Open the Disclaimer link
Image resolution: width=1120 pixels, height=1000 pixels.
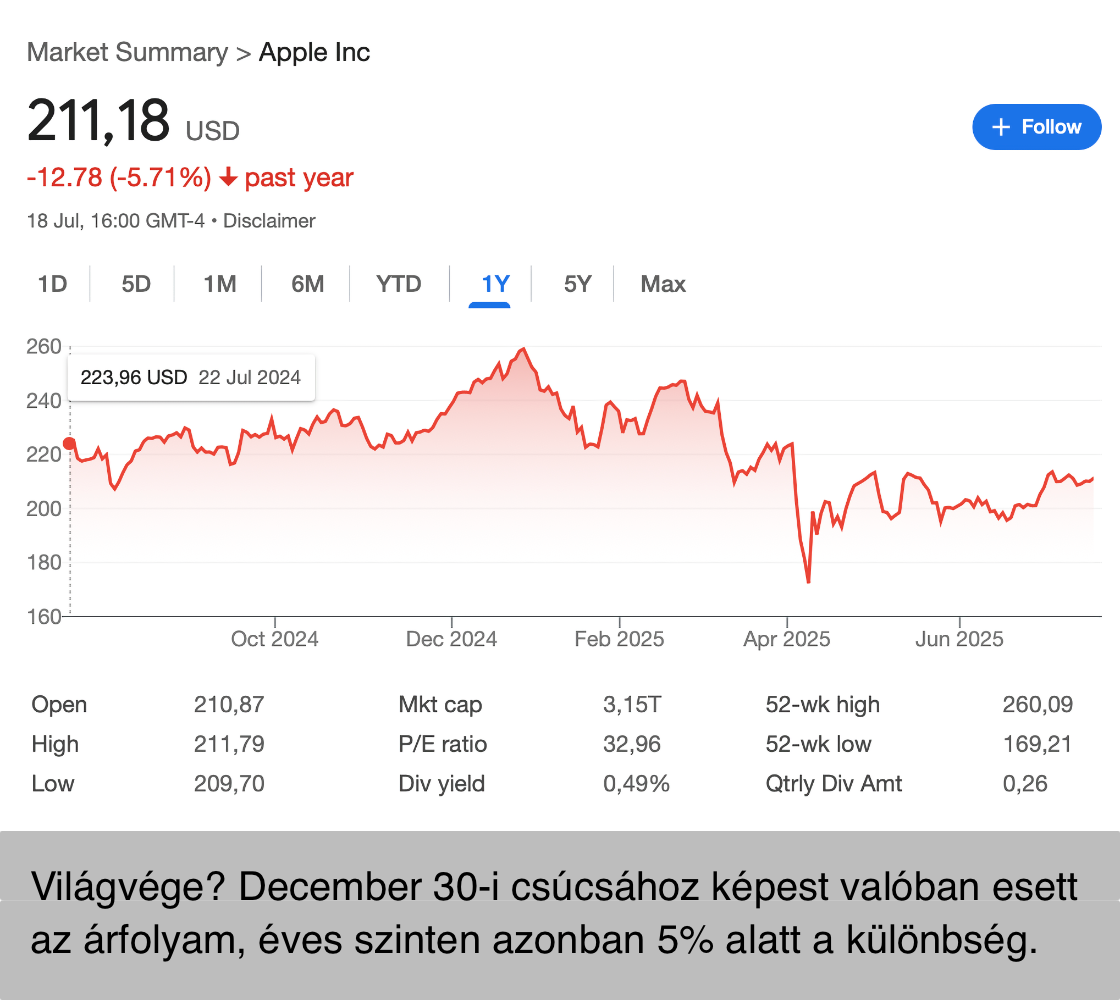(269, 221)
